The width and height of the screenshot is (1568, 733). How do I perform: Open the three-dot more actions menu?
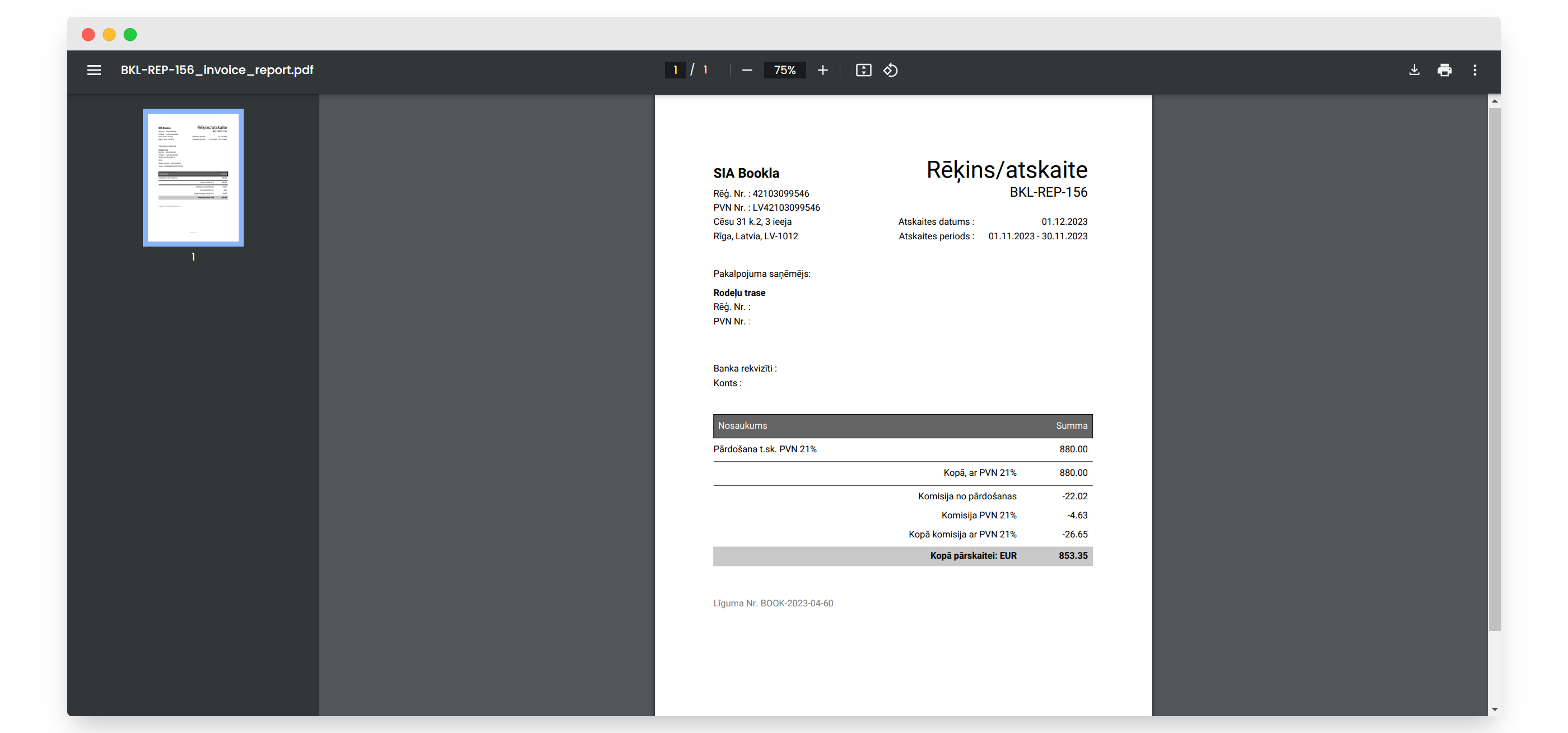tap(1474, 70)
